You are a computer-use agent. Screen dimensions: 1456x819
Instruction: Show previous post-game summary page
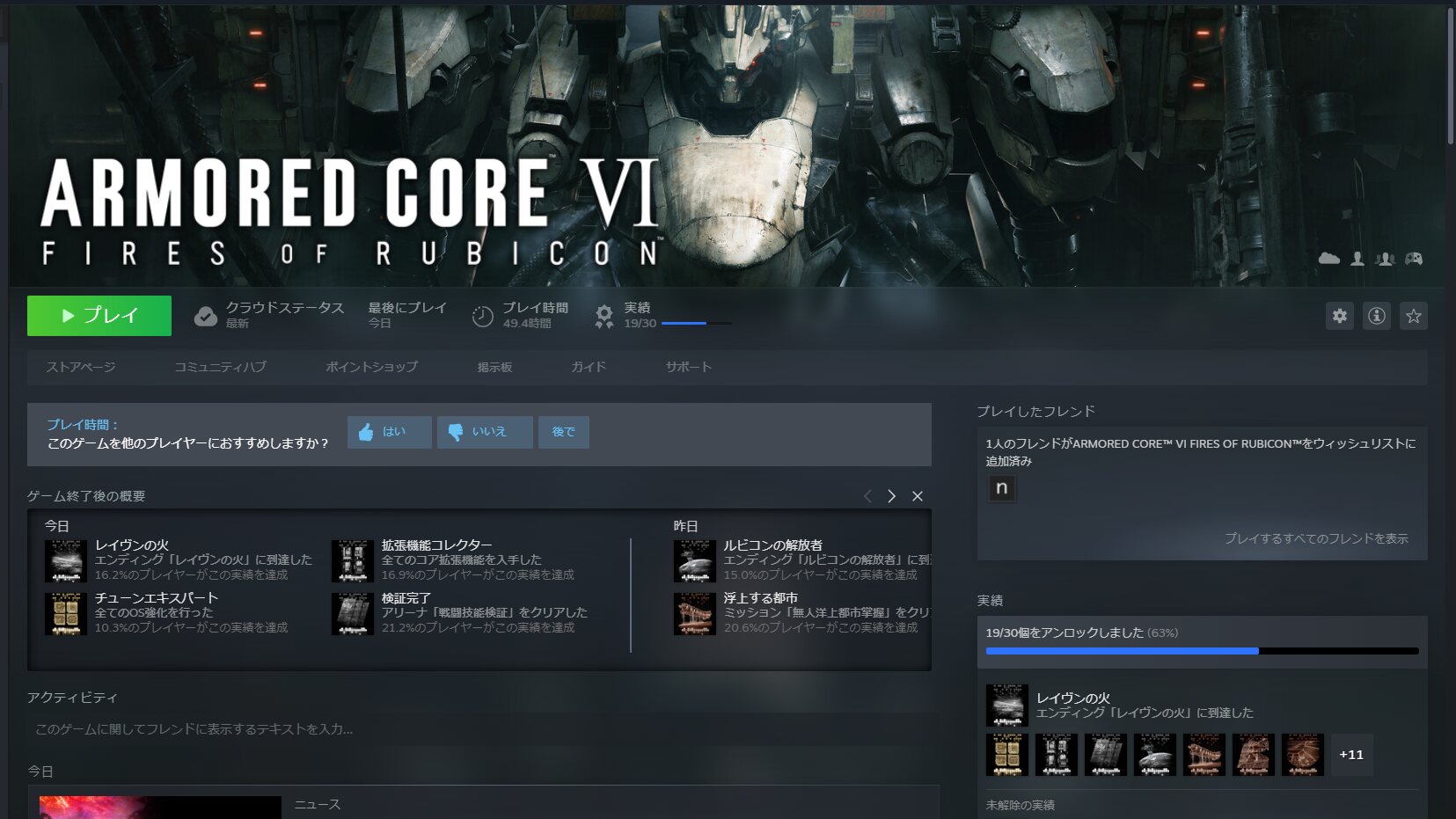coord(867,496)
